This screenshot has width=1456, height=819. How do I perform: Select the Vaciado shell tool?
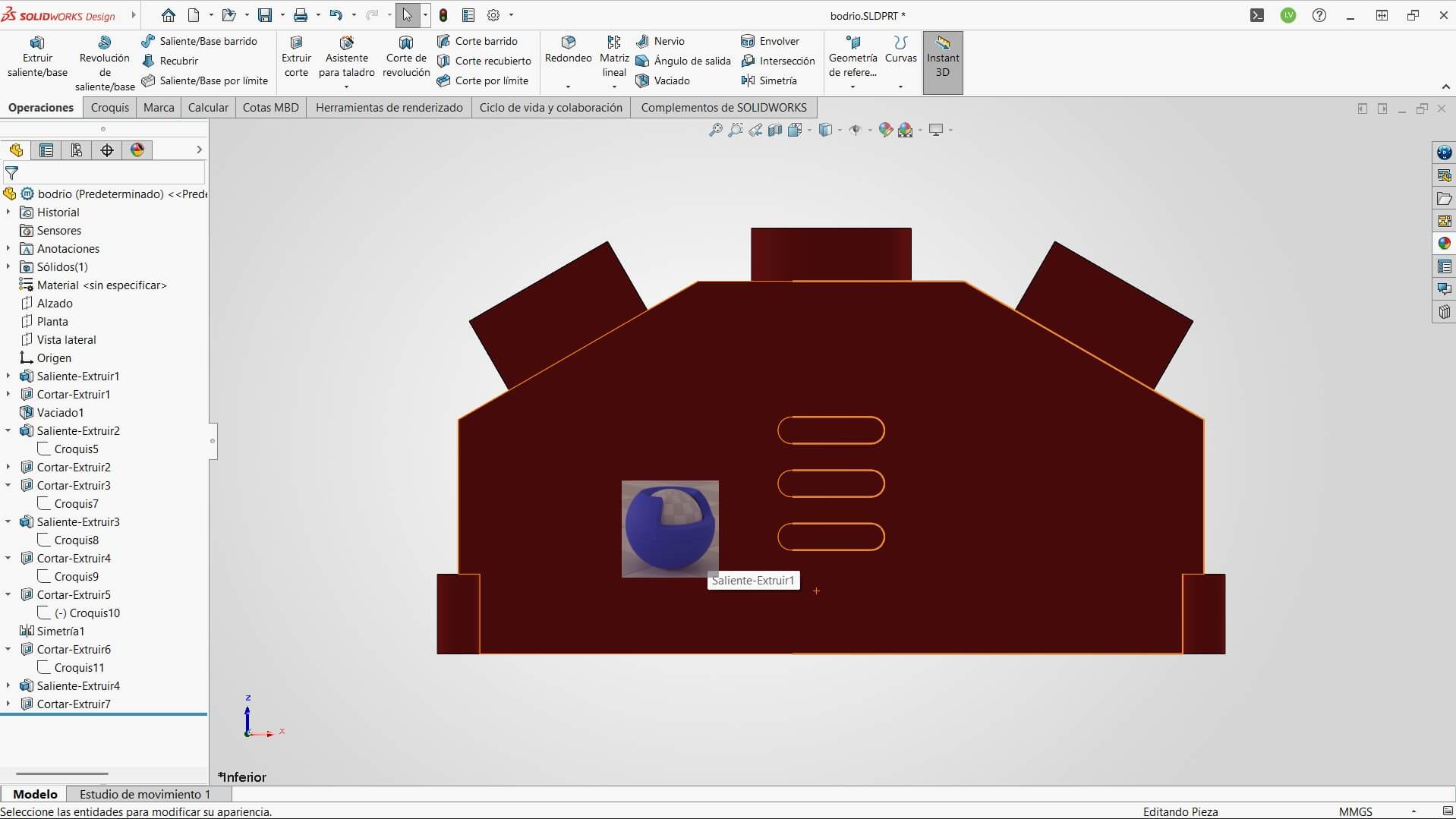(x=663, y=80)
